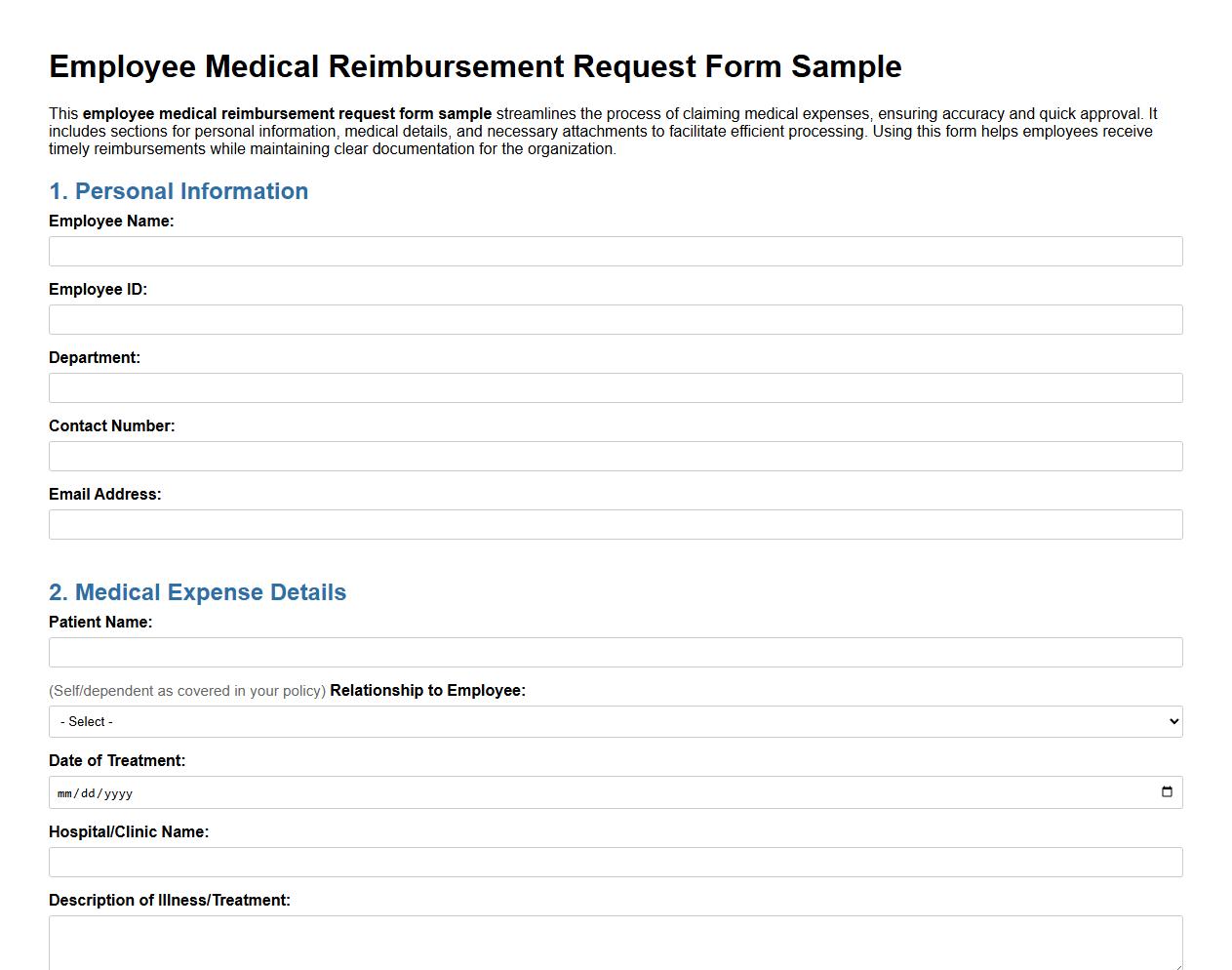Click the Patient Name input field
This screenshot has width=1232, height=970.
pos(615,652)
